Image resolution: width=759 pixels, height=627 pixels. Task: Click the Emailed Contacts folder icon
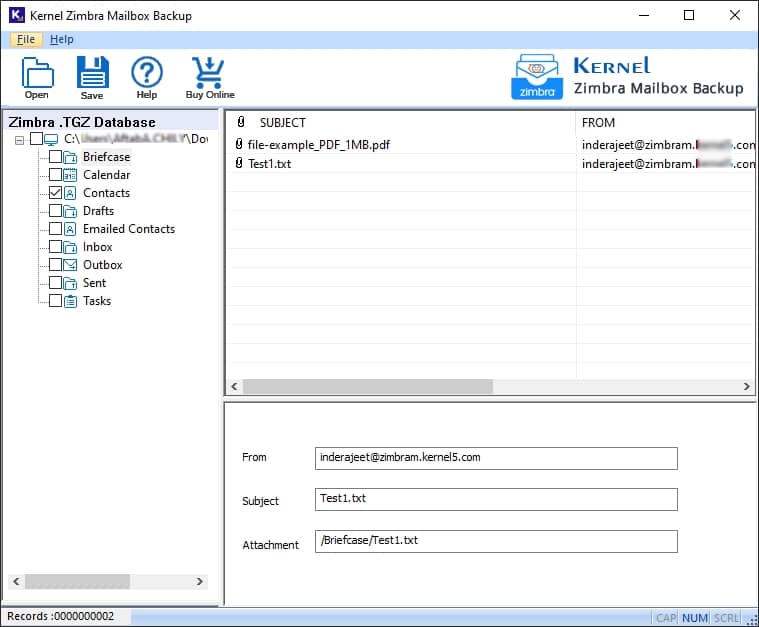point(70,229)
